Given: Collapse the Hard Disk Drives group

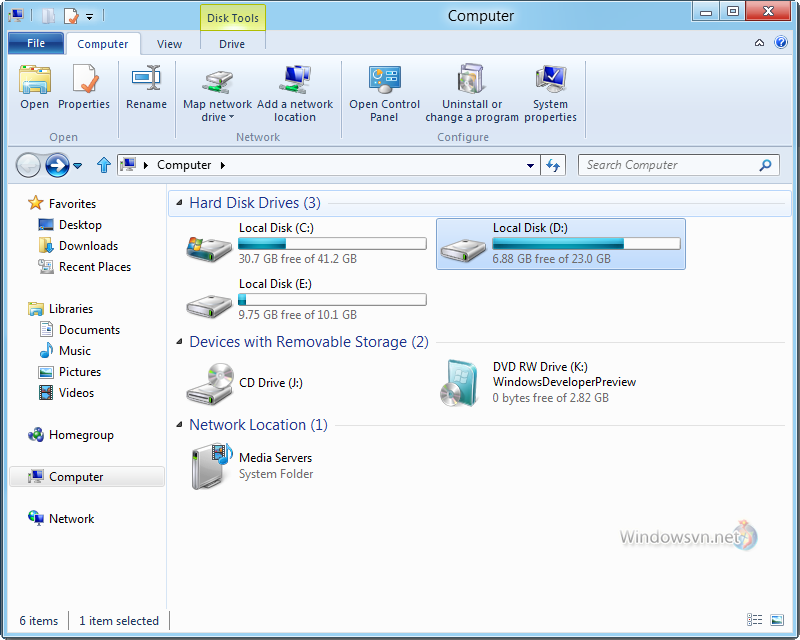Looking at the screenshot, I should pyautogui.click(x=179, y=203).
